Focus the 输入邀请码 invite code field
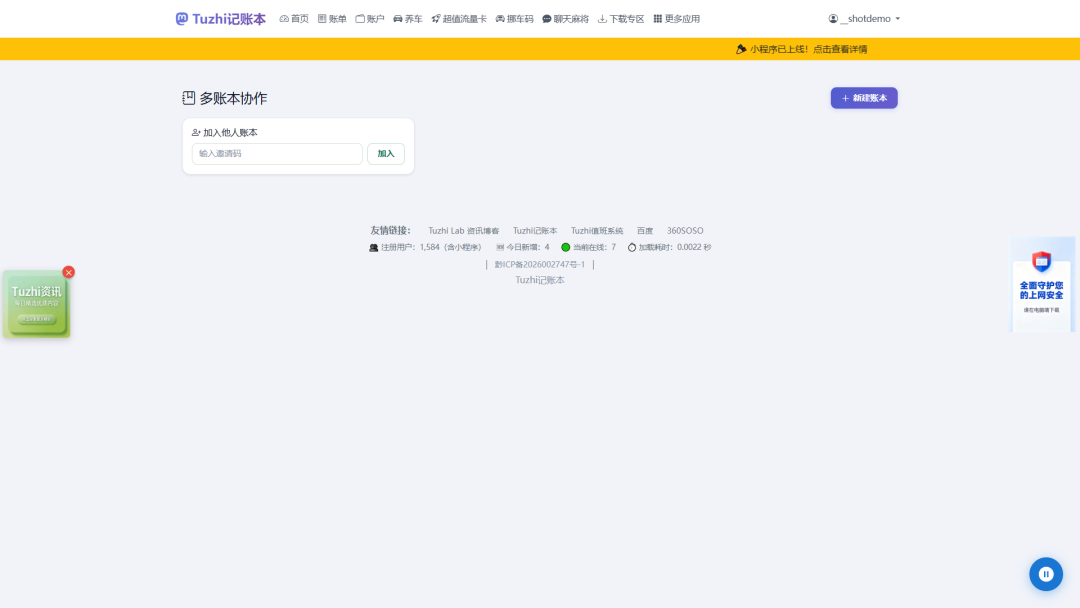 pos(277,154)
